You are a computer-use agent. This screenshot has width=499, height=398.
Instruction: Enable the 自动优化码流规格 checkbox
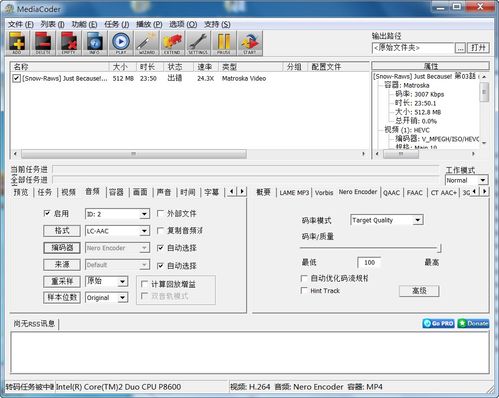click(x=304, y=278)
